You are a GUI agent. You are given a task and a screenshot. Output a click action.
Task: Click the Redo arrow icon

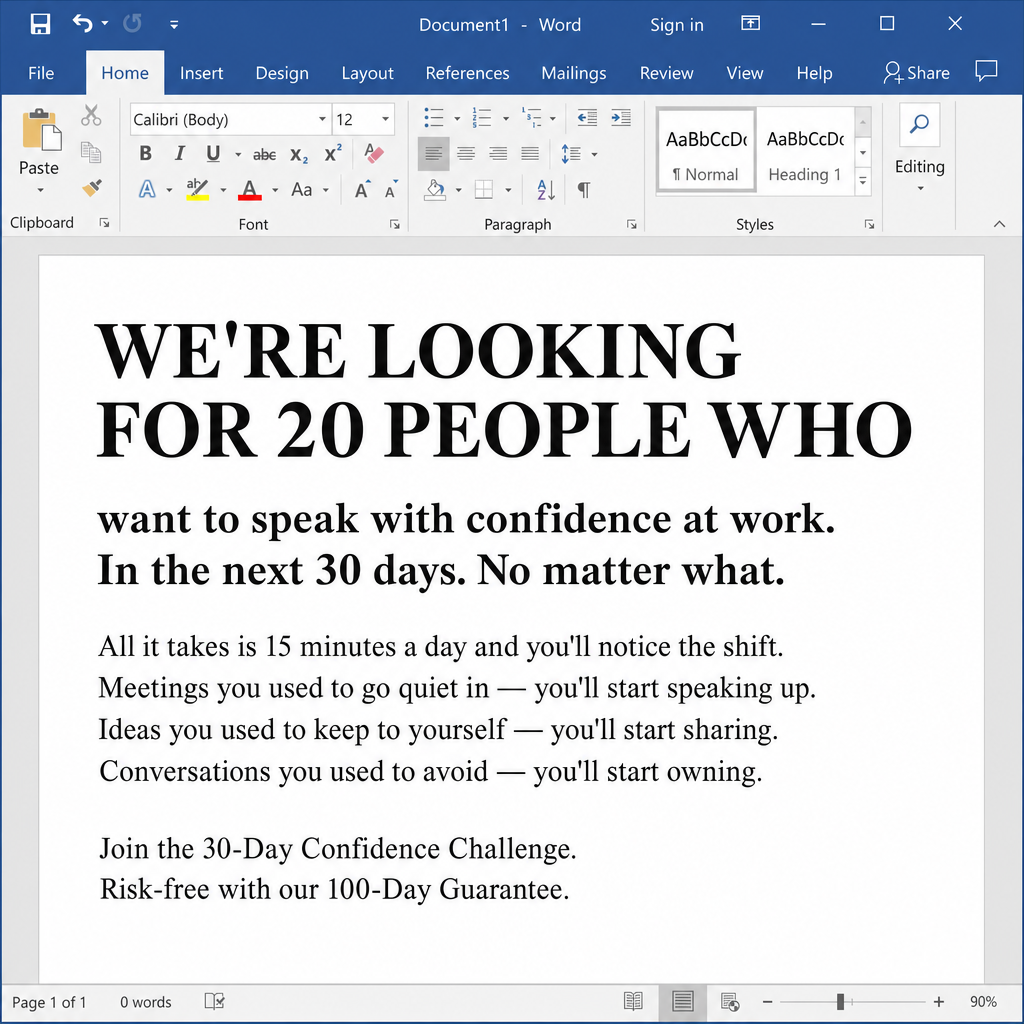133,24
